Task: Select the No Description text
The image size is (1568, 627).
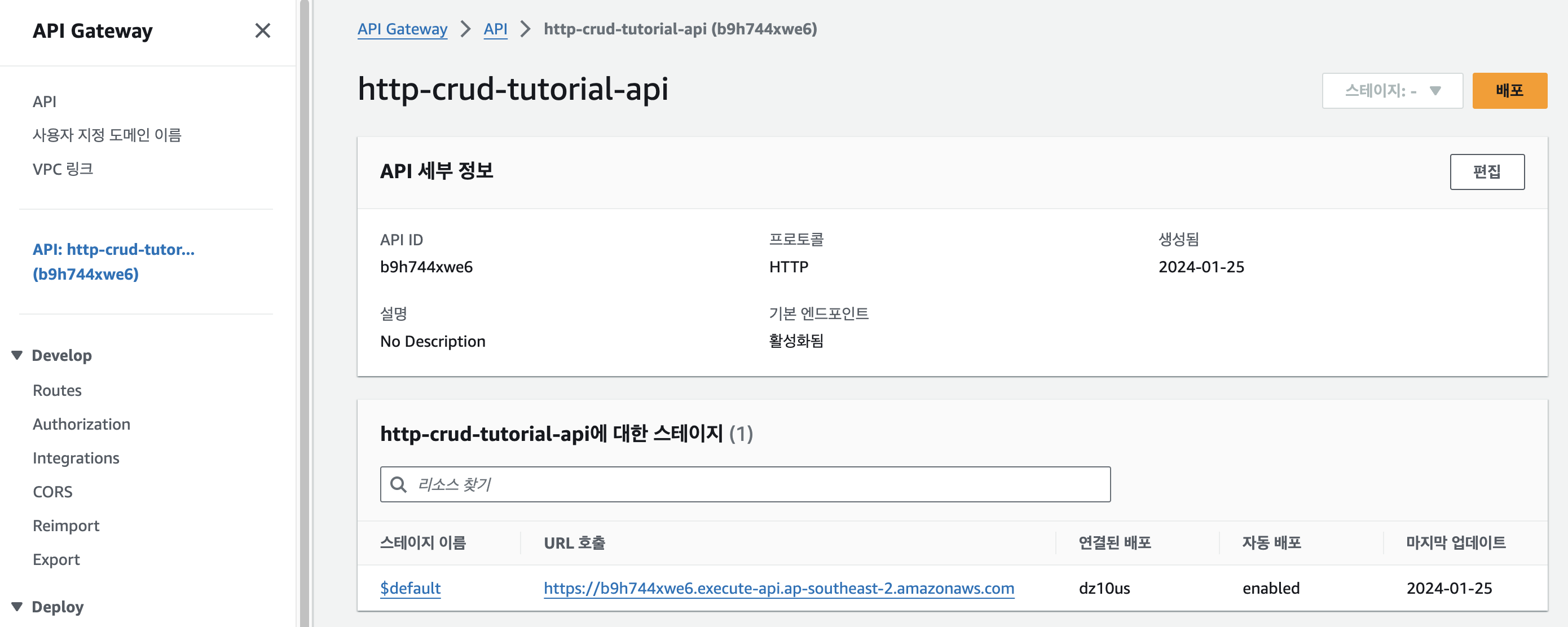Action: pos(432,341)
